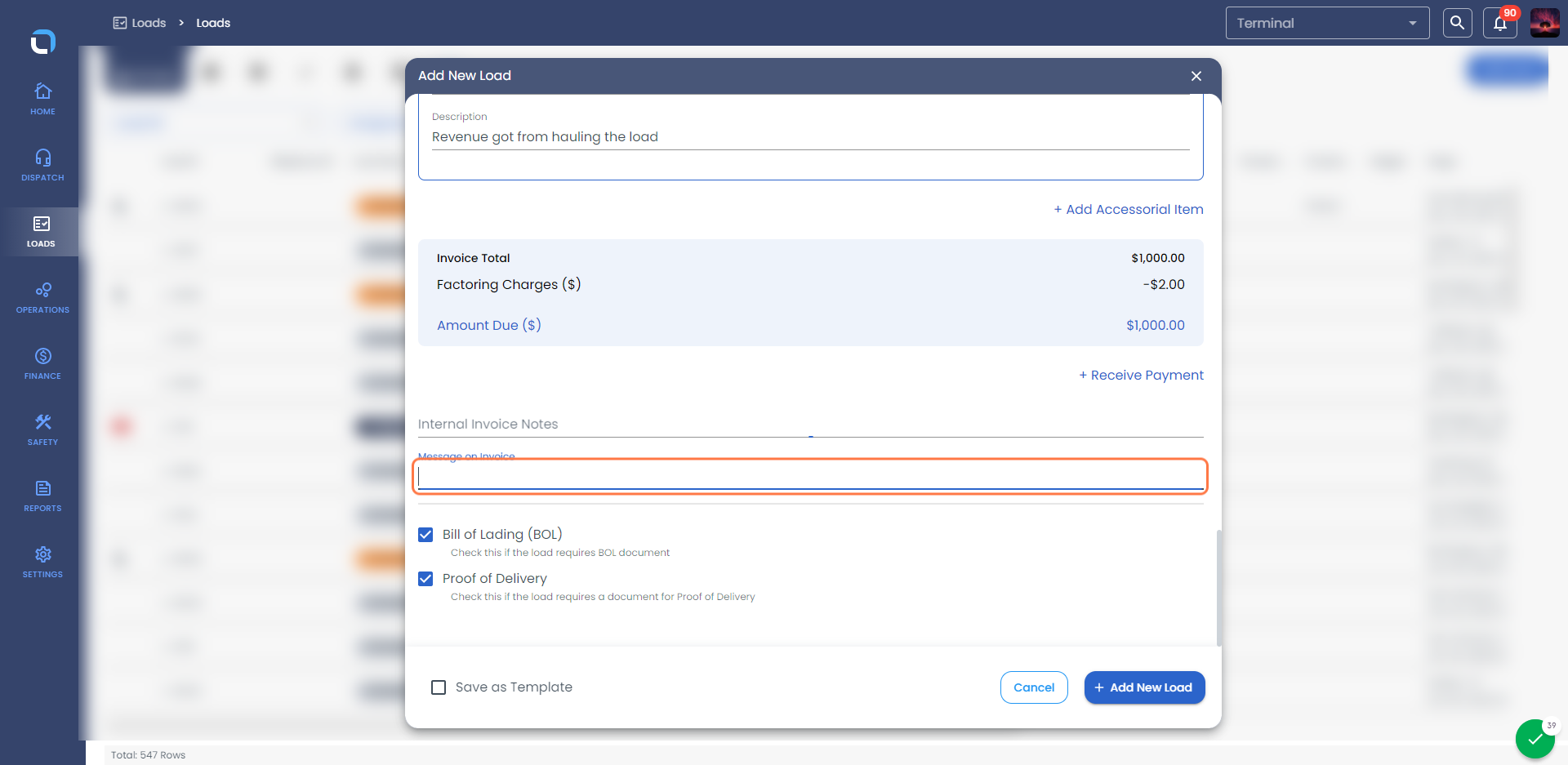Screen dimensions: 1568x765
Task: Open notifications bell with 90 badge
Action: click(x=1500, y=23)
